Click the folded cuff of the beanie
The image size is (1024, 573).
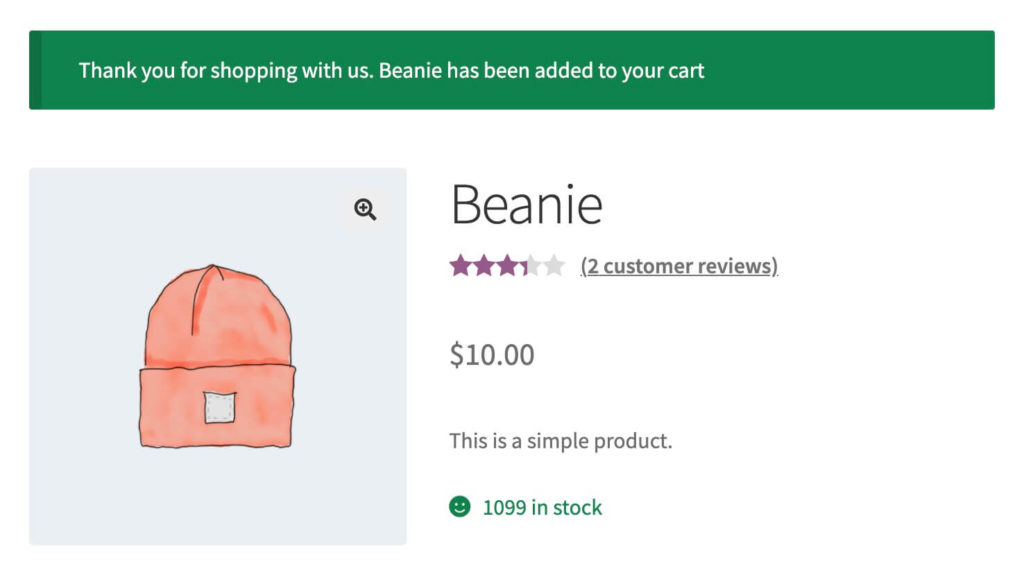point(217,407)
